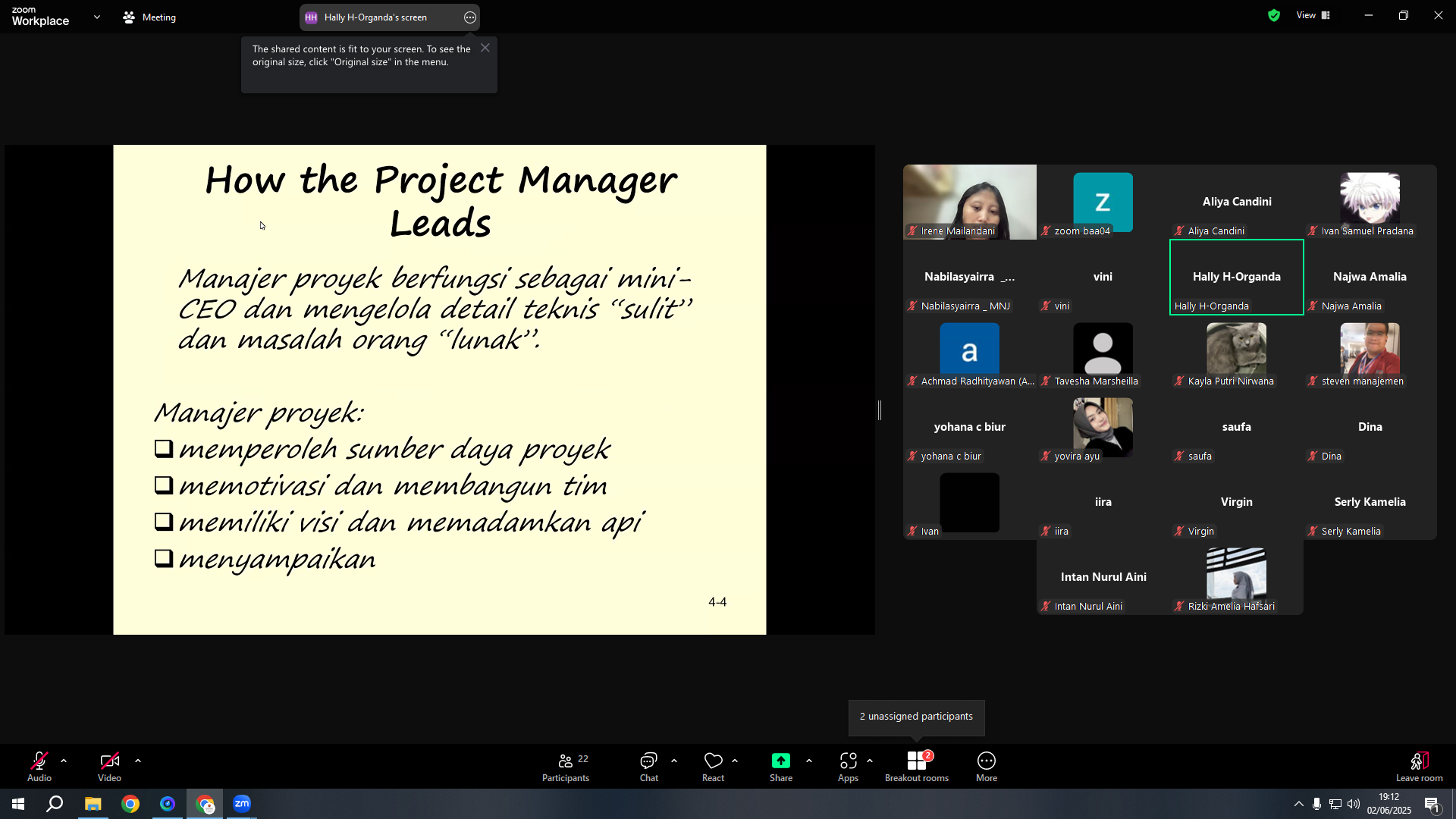The width and height of the screenshot is (1456, 819).
Task: Start camera with Video button
Action: coord(109,766)
